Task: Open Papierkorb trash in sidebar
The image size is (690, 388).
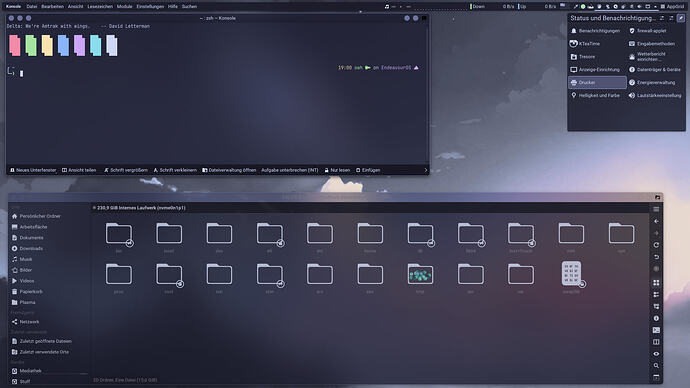Action: tap(27, 292)
